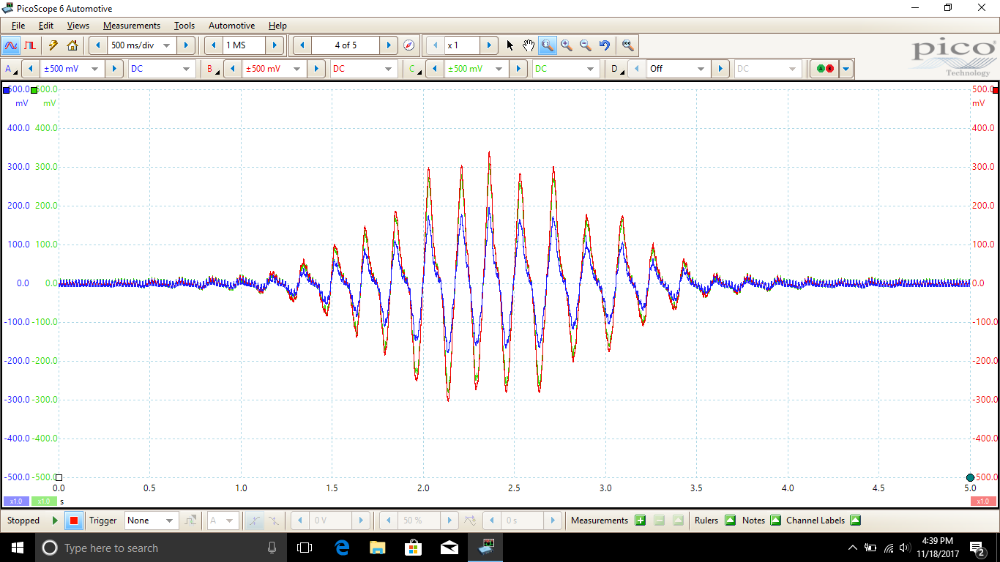This screenshot has width=1000, height=562.
Task: Select the hand pan tool
Action: 528,45
